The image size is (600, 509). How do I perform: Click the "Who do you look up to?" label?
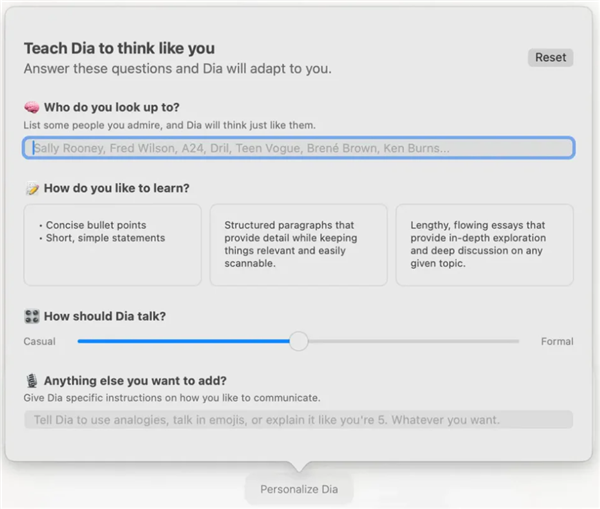pos(112,107)
